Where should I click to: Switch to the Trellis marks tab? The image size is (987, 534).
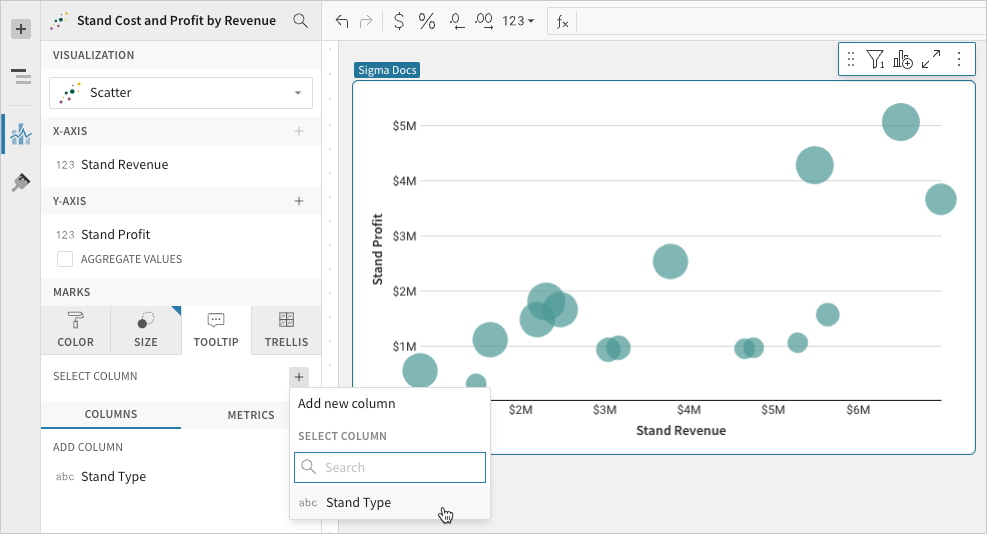286,330
